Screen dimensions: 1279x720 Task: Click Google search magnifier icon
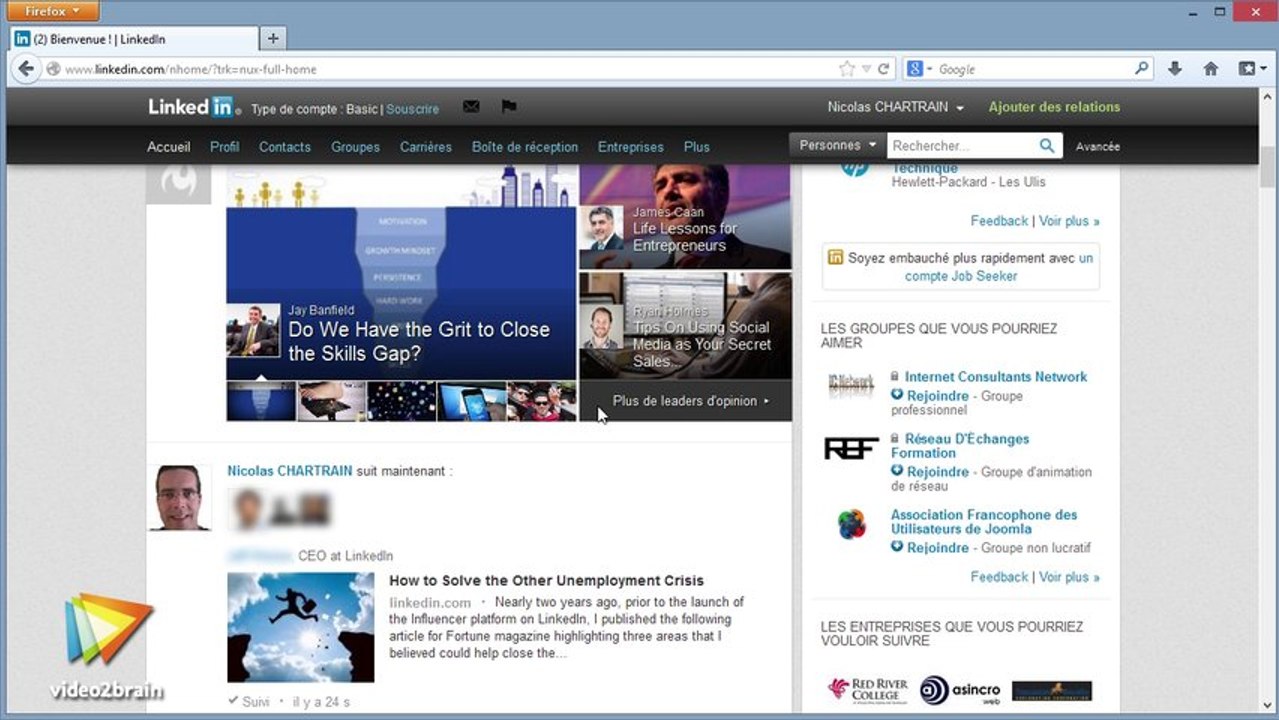point(1142,69)
